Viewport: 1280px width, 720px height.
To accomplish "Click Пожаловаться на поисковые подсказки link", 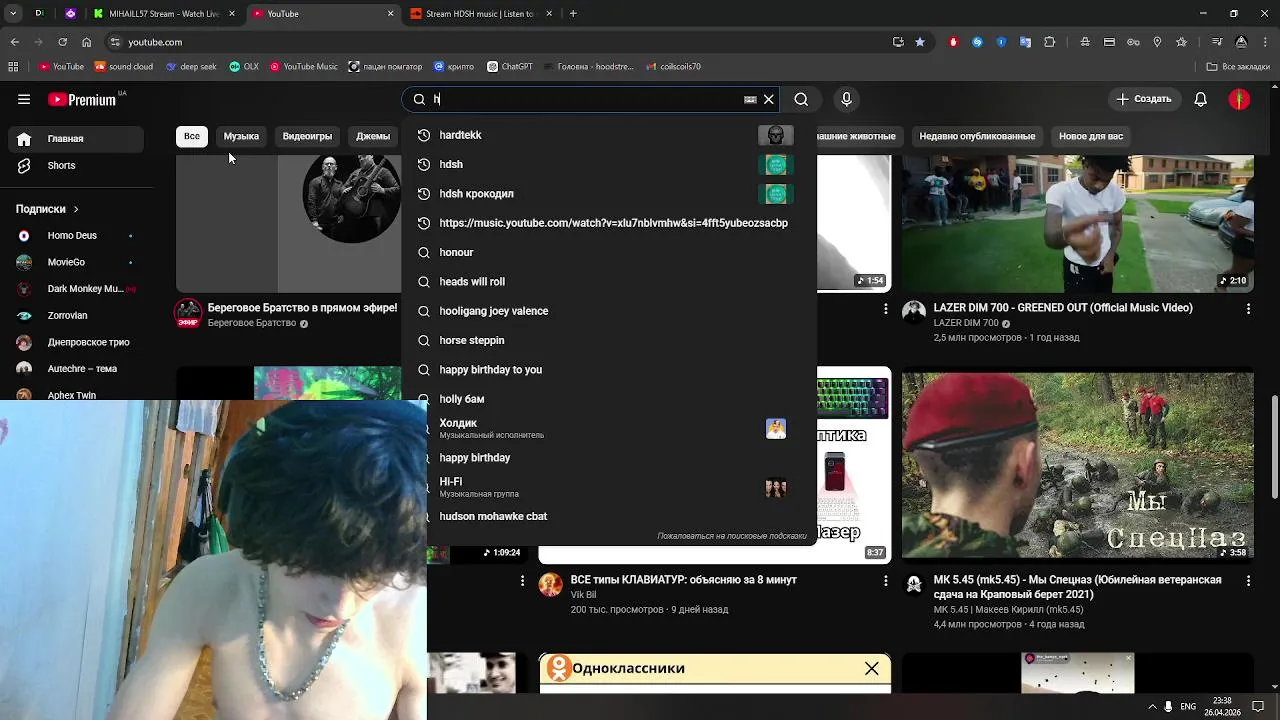I will 731,536.
